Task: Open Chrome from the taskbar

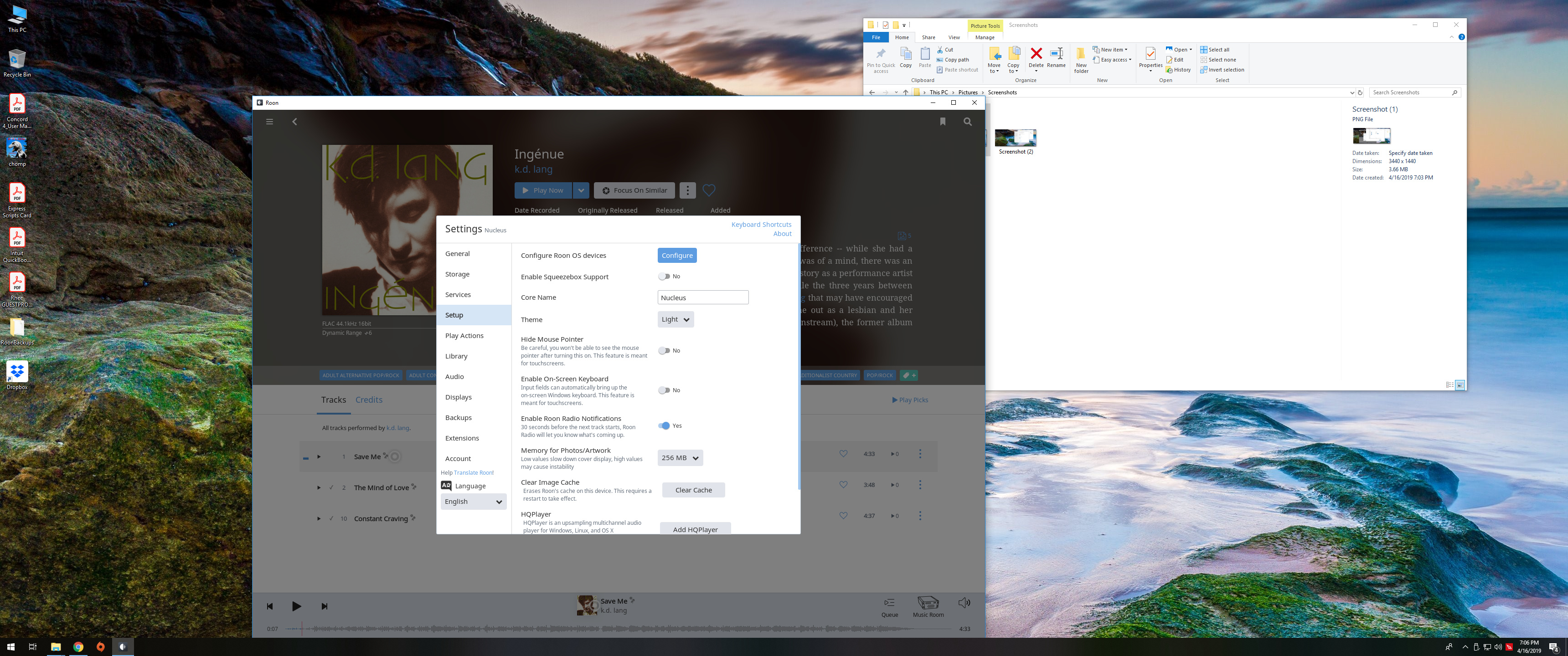Action: click(78, 647)
